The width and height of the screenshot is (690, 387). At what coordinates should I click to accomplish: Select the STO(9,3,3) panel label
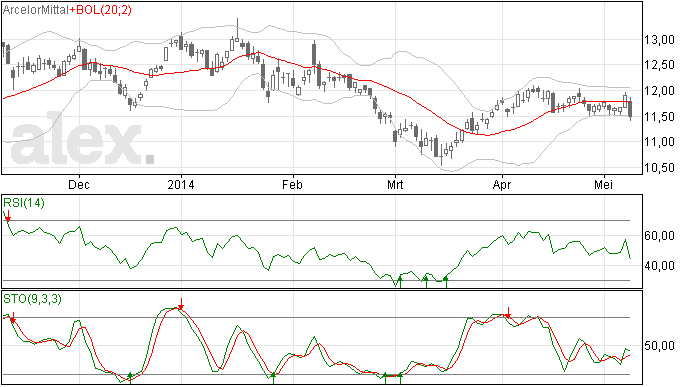tap(33, 299)
